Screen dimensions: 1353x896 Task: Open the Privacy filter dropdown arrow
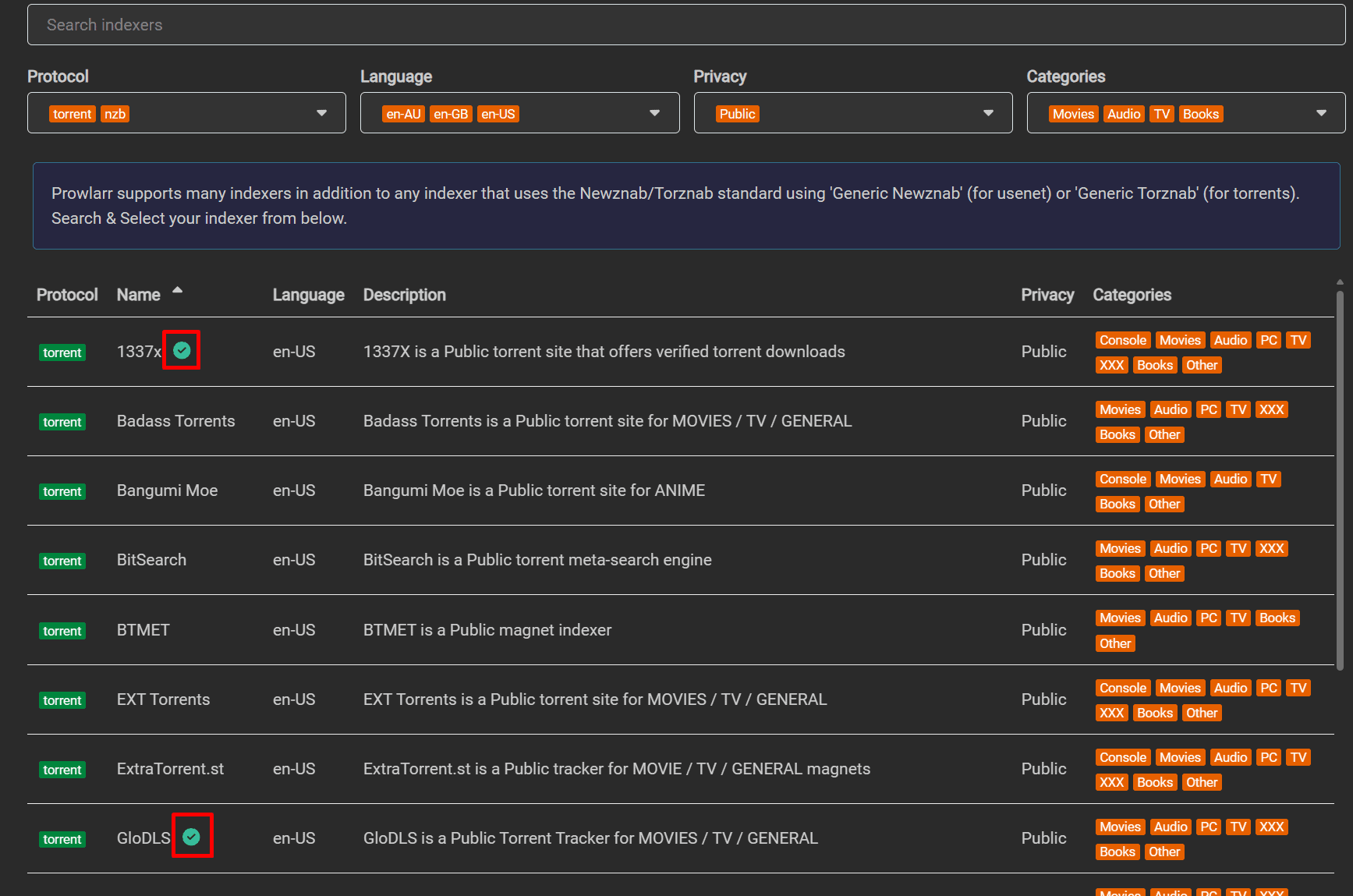(988, 113)
